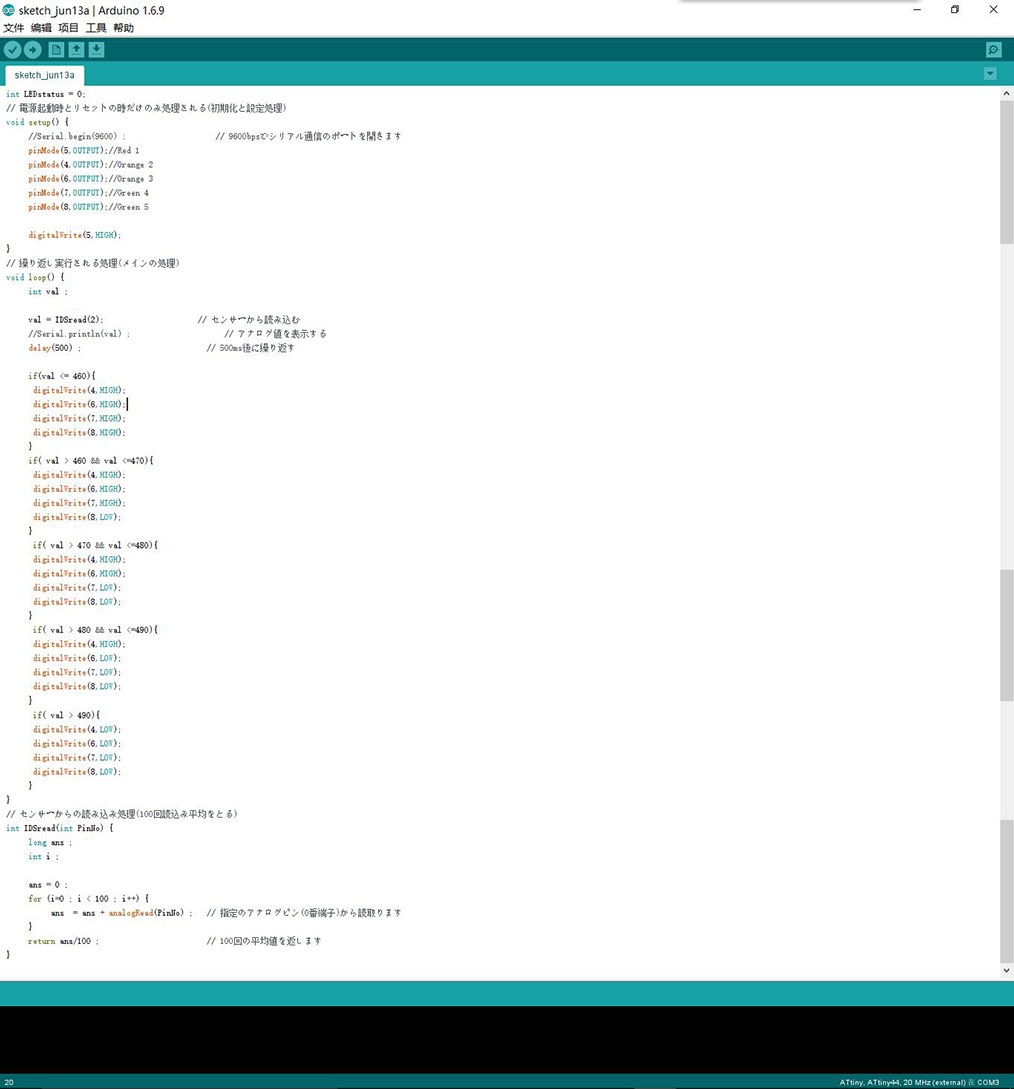Click the editor vertical scrollbar thumb
1014x1089 pixels.
1006,172
